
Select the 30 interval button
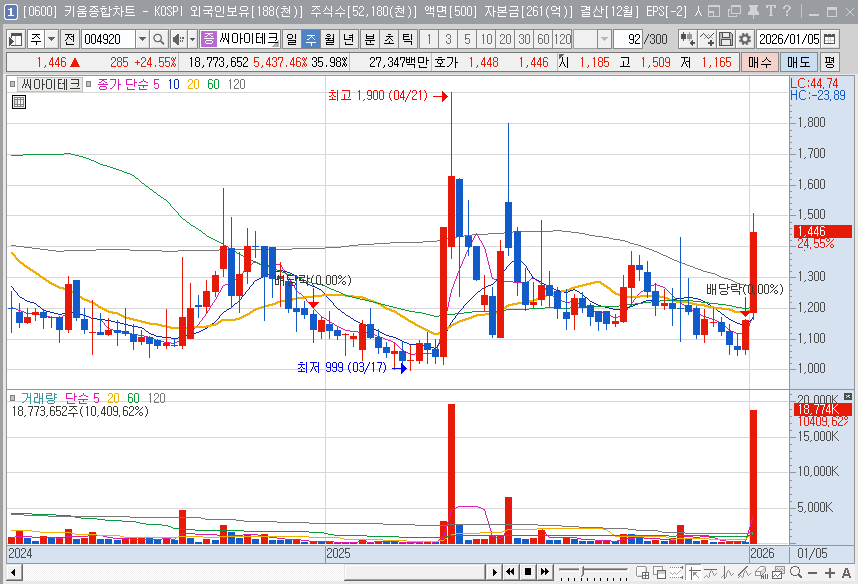[524, 39]
